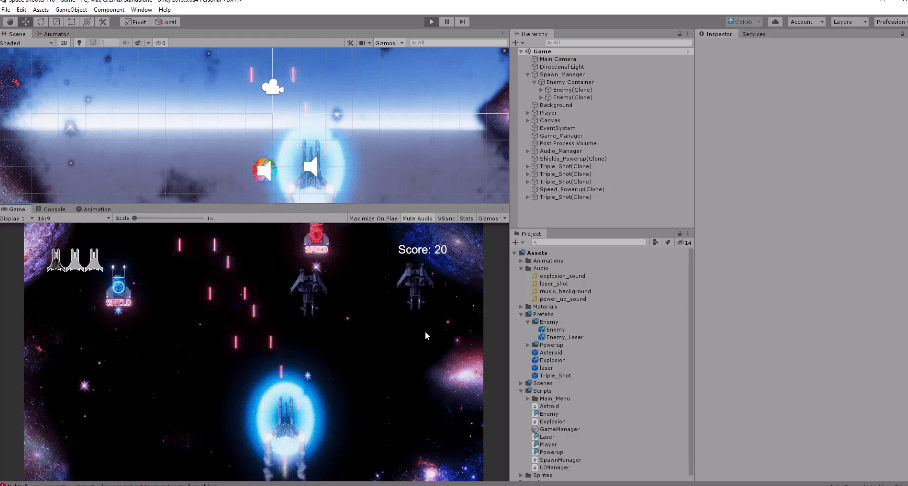
Task: Toggle the Hierarchy panel lock icon
Action: pos(679,34)
